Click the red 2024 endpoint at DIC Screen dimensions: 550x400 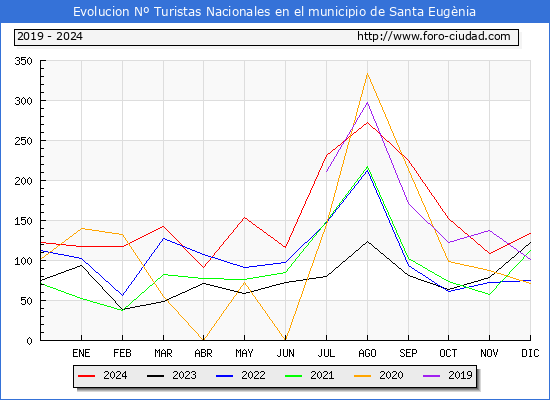tap(530, 233)
